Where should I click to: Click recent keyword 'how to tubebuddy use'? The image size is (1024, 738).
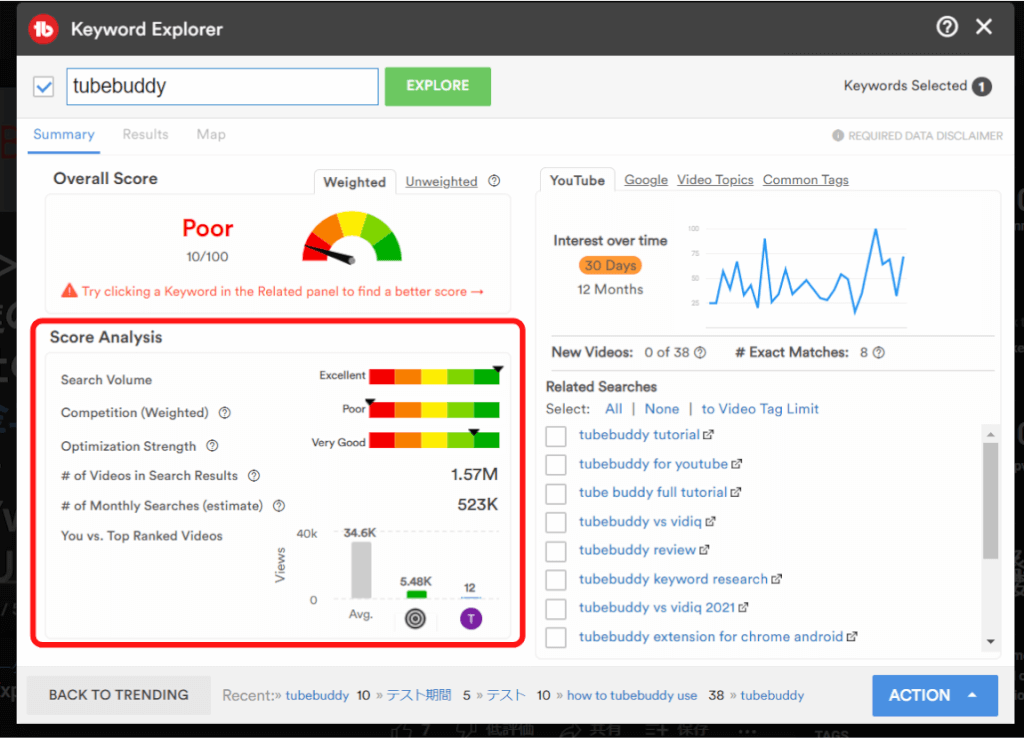(x=632, y=696)
